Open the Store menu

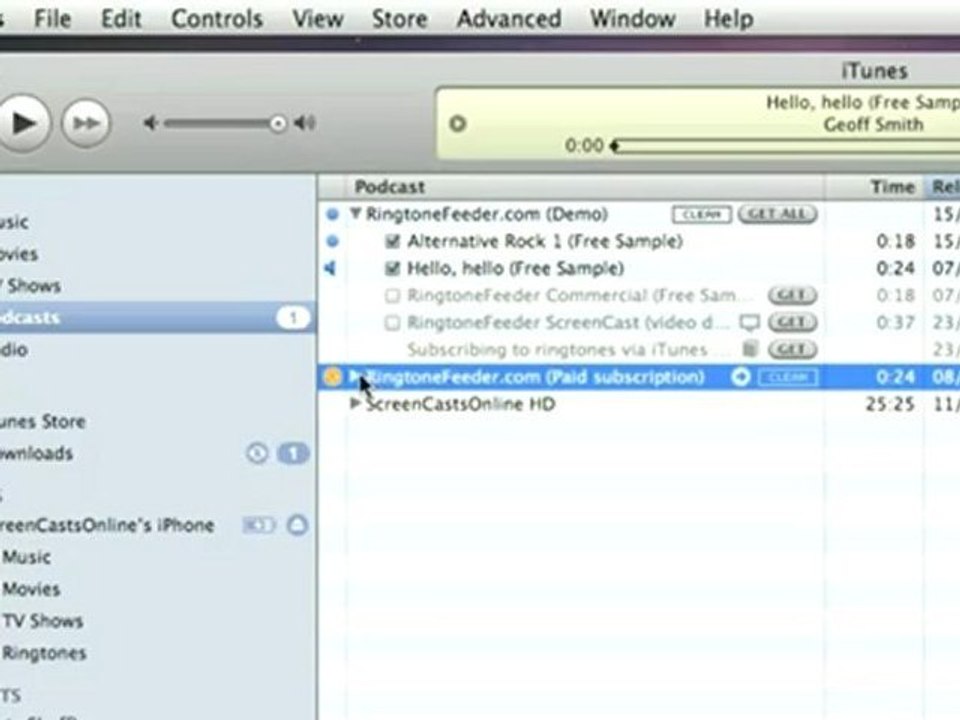[x=400, y=19]
